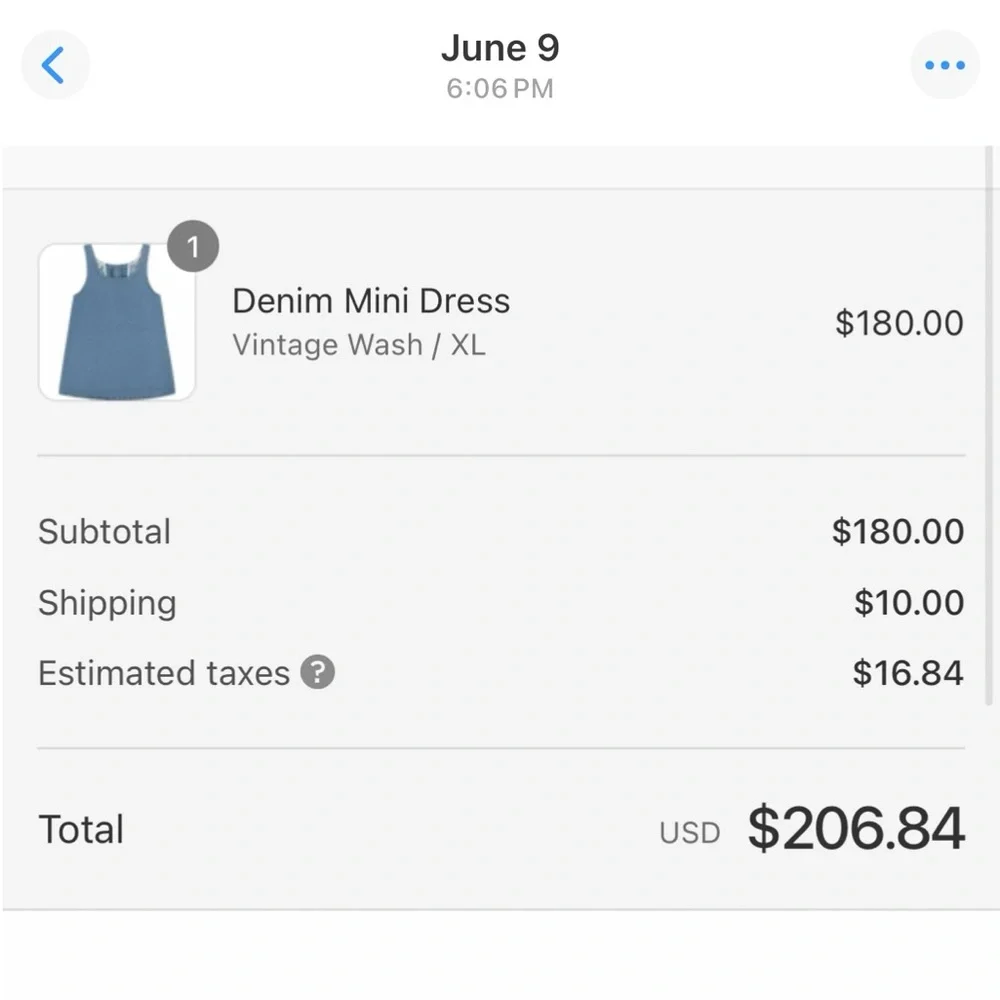The image size is (1000, 1000).
Task: Click the USD currency label
Action: pos(690,832)
